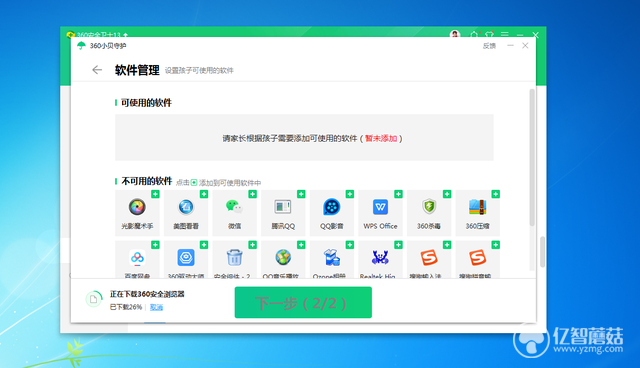
Task: Click the 已下载26% progress text
Action: pyautogui.click(x=126, y=307)
